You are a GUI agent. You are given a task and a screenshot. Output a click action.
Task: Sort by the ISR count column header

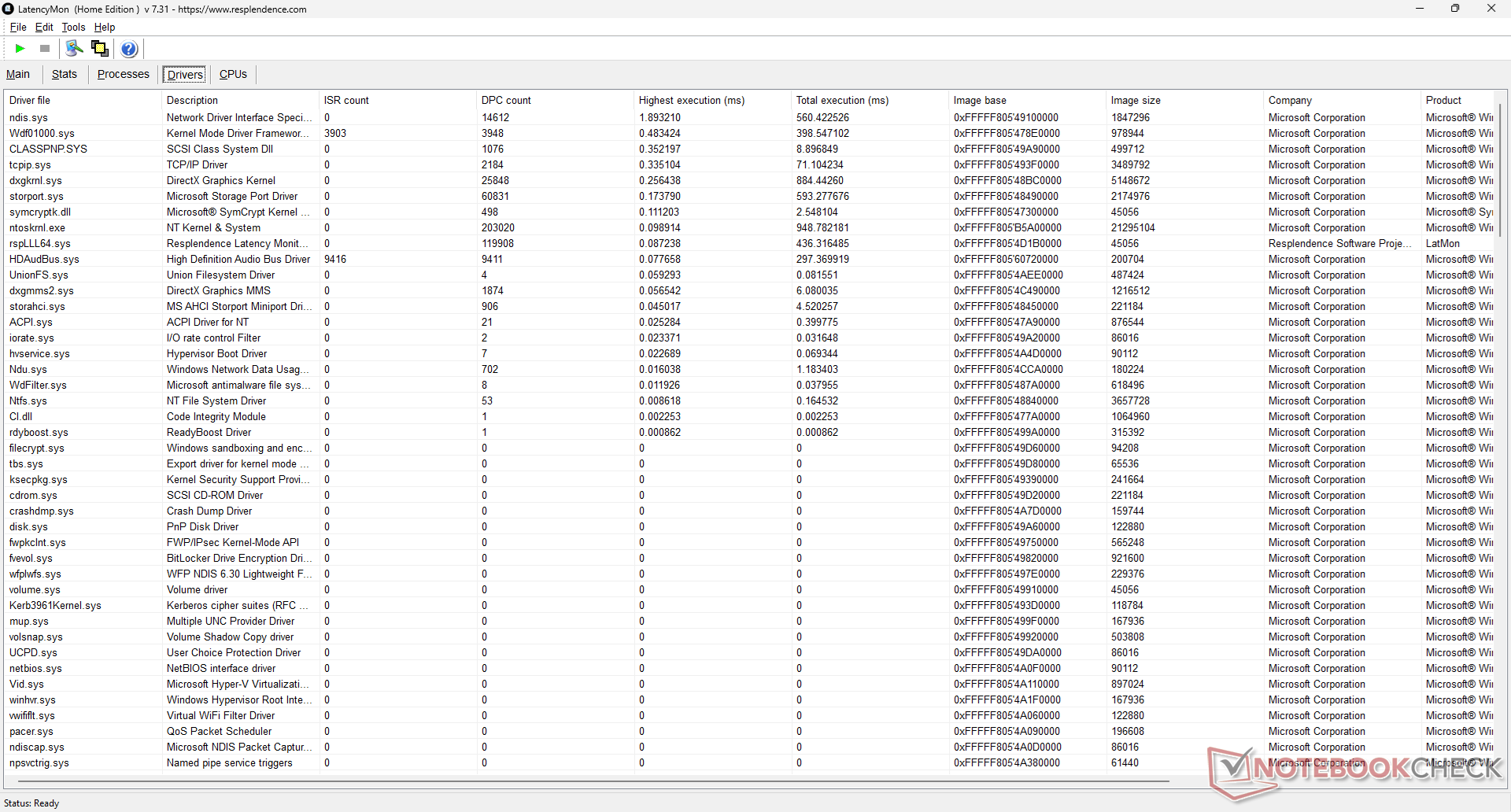pos(398,100)
